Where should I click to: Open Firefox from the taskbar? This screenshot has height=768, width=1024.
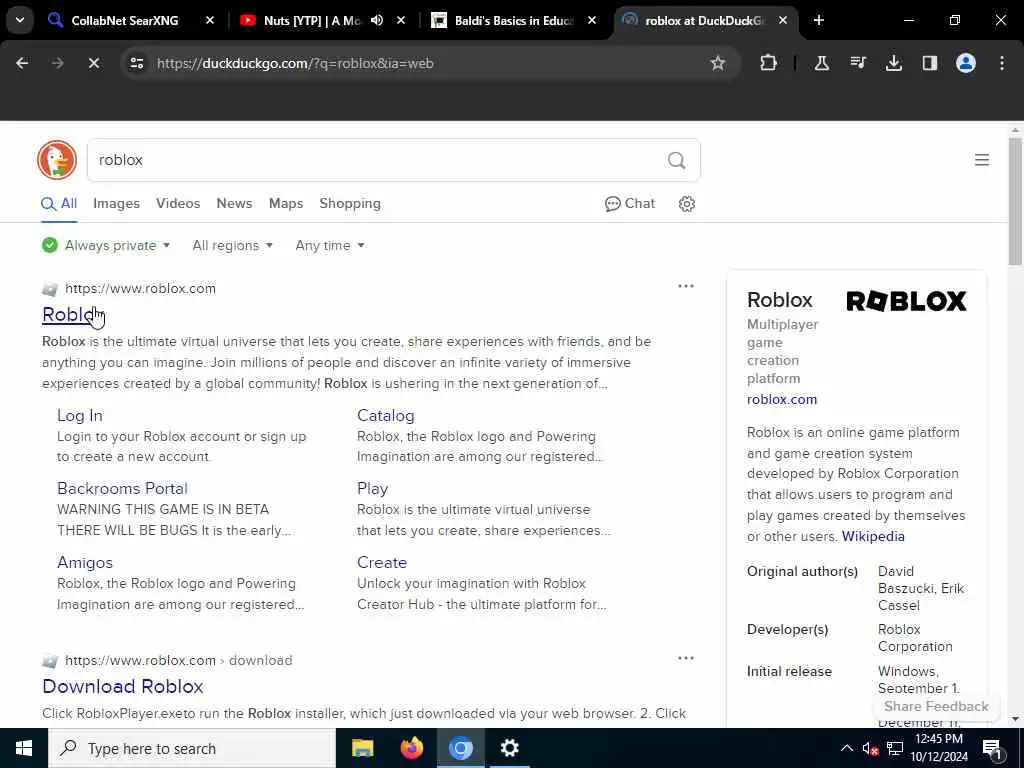click(411, 748)
